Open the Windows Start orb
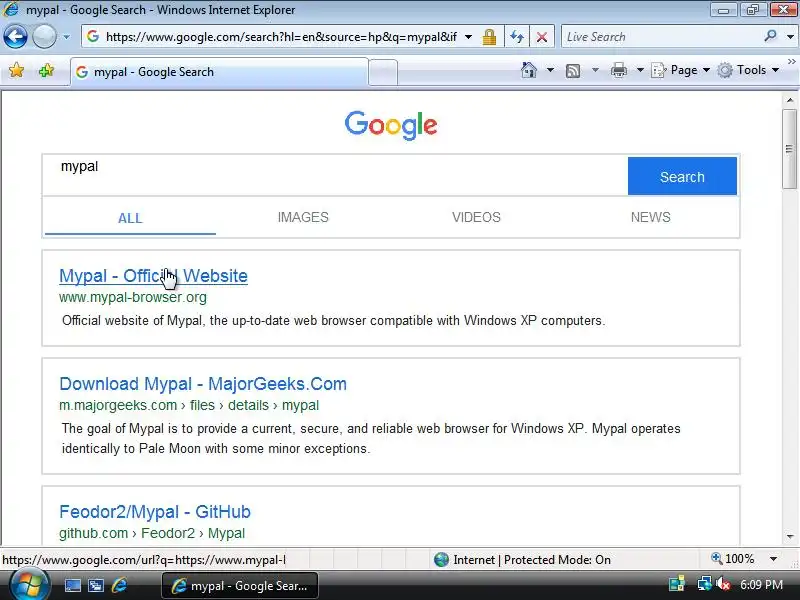800x600 pixels. pyautogui.click(x=29, y=584)
